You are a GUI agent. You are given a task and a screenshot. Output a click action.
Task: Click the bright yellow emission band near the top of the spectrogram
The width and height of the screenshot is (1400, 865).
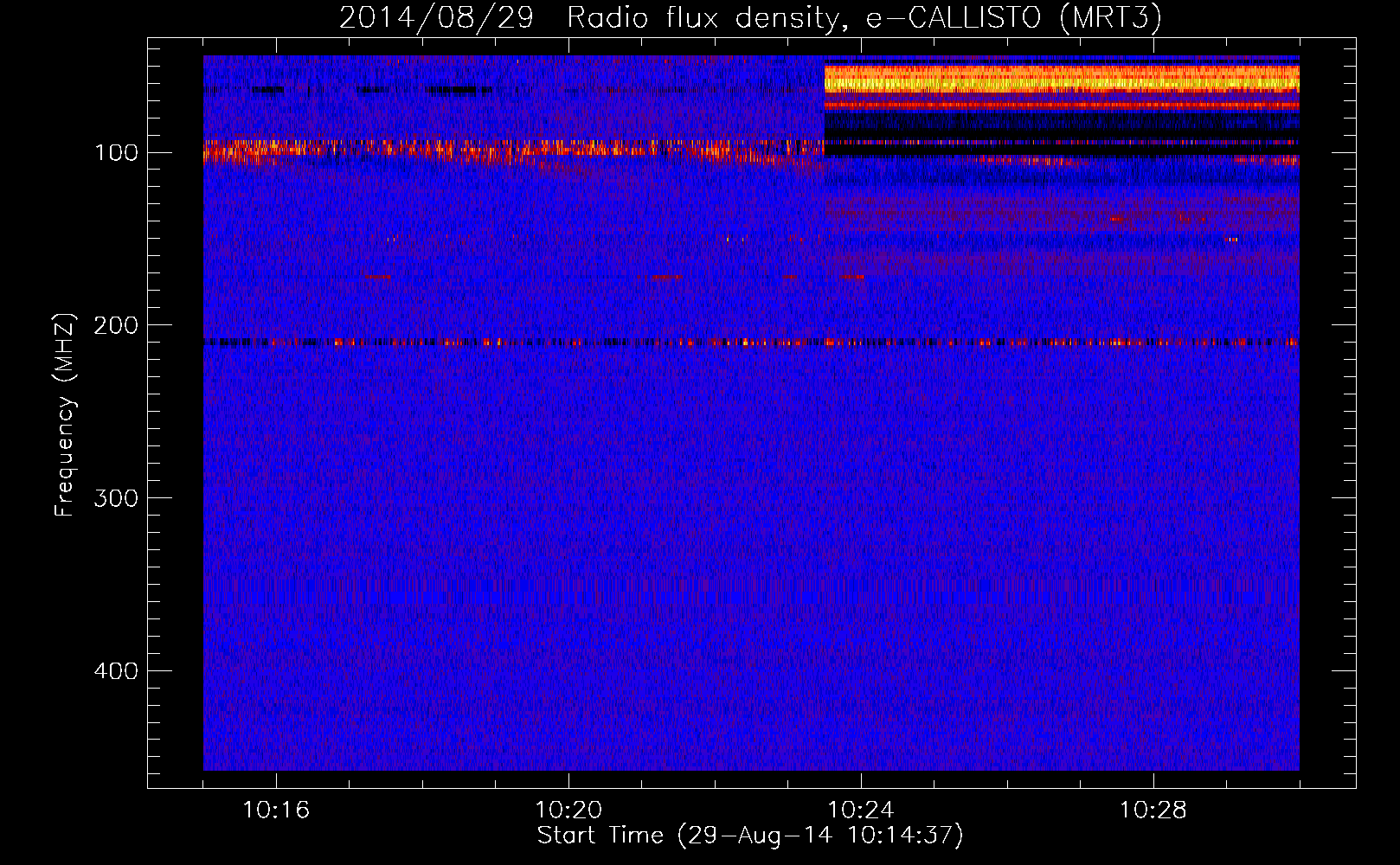(1062, 78)
